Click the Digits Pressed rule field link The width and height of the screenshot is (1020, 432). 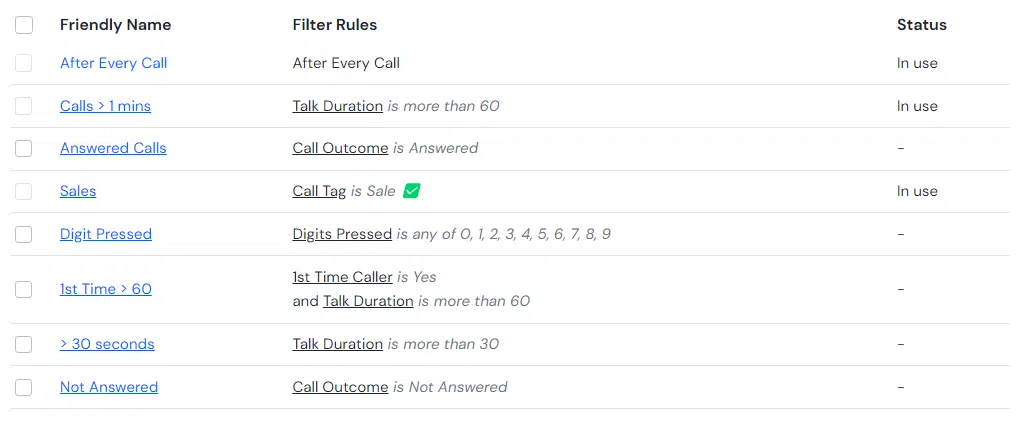pos(342,234)
